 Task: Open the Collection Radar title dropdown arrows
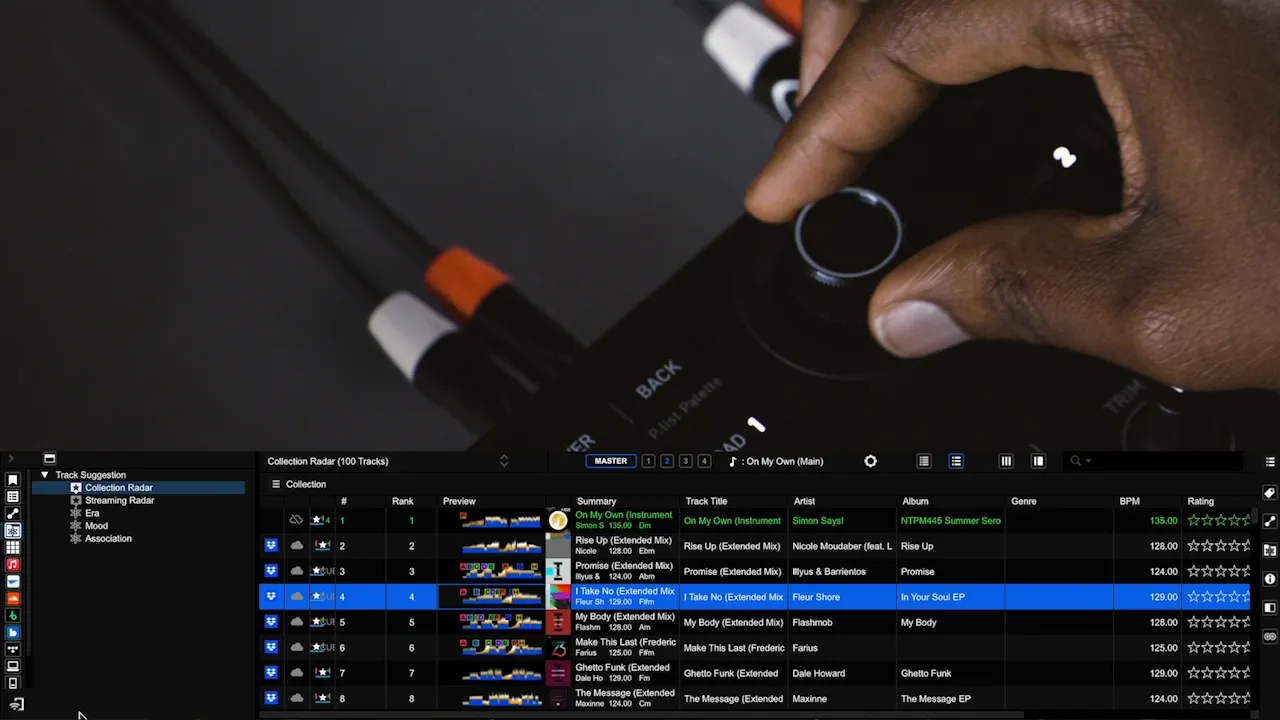tap(504, 461)
